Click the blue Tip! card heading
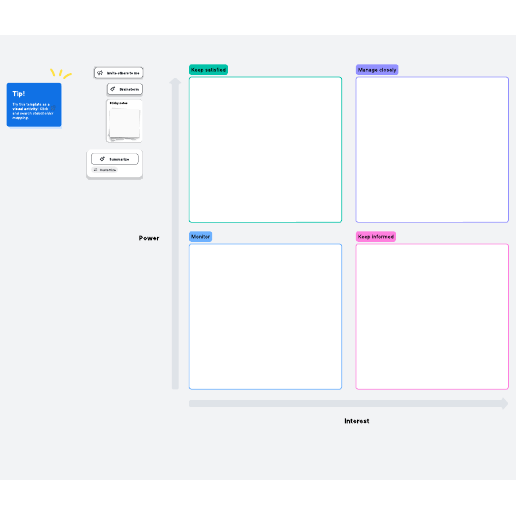The width and height of the screenshot is (516, 516). [19, 94]
